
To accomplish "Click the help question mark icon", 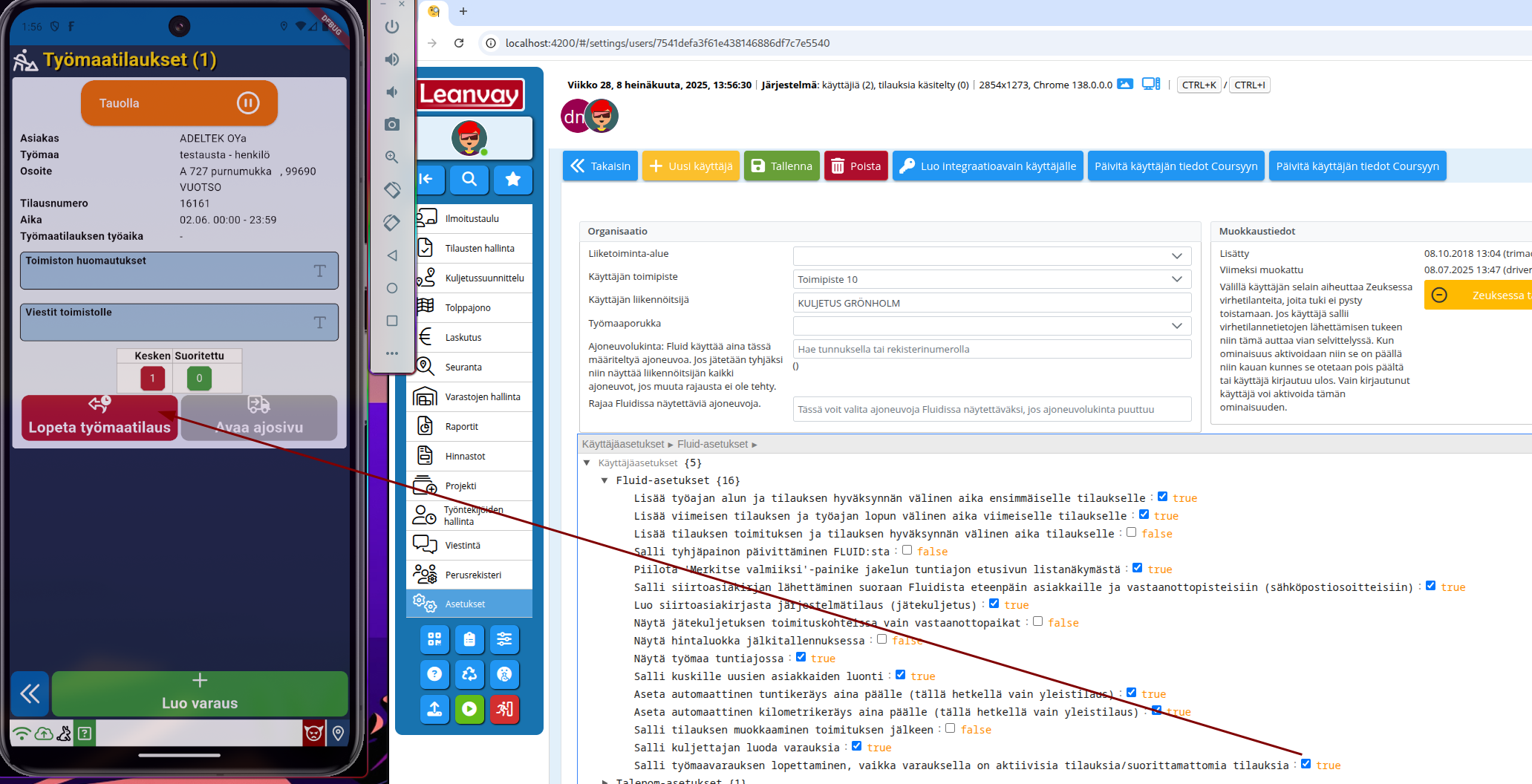I will (x=434, y=674).
